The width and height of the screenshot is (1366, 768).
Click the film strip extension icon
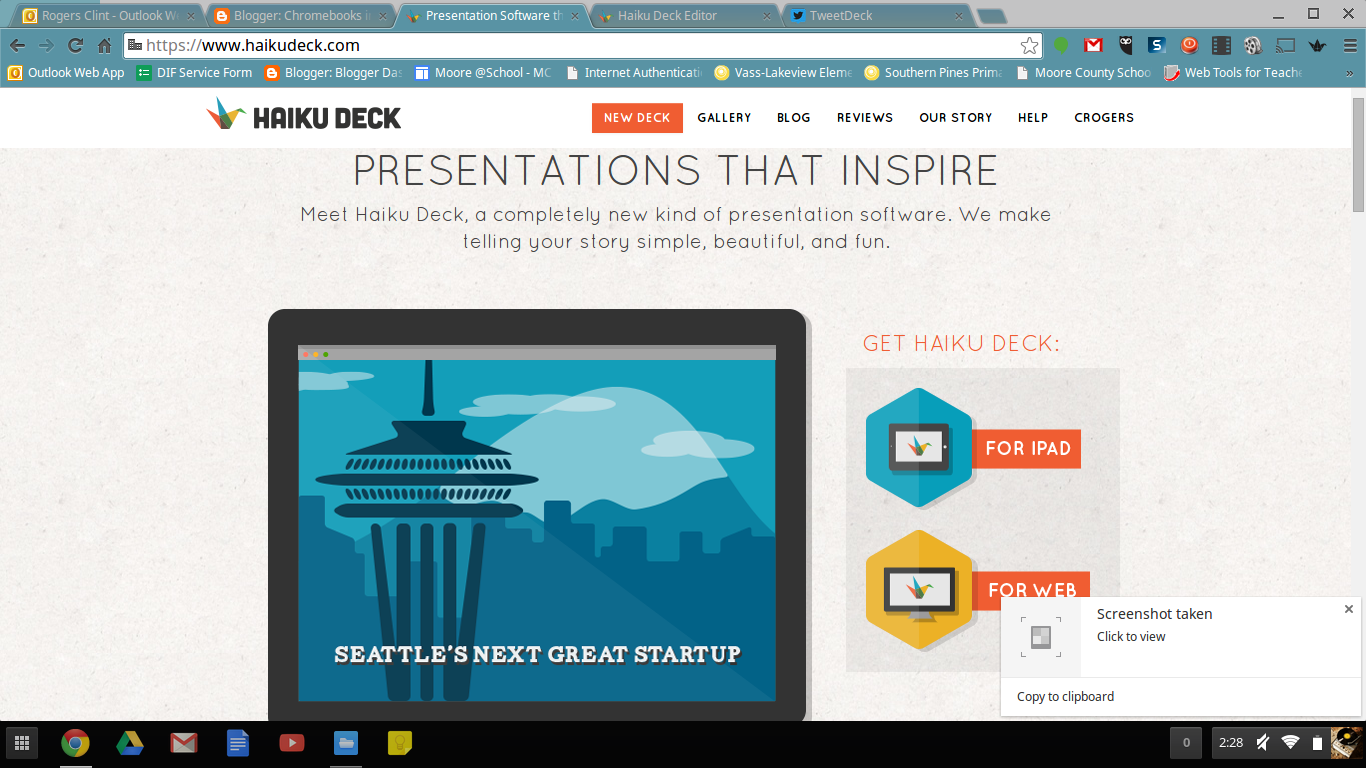(1221, 45)
